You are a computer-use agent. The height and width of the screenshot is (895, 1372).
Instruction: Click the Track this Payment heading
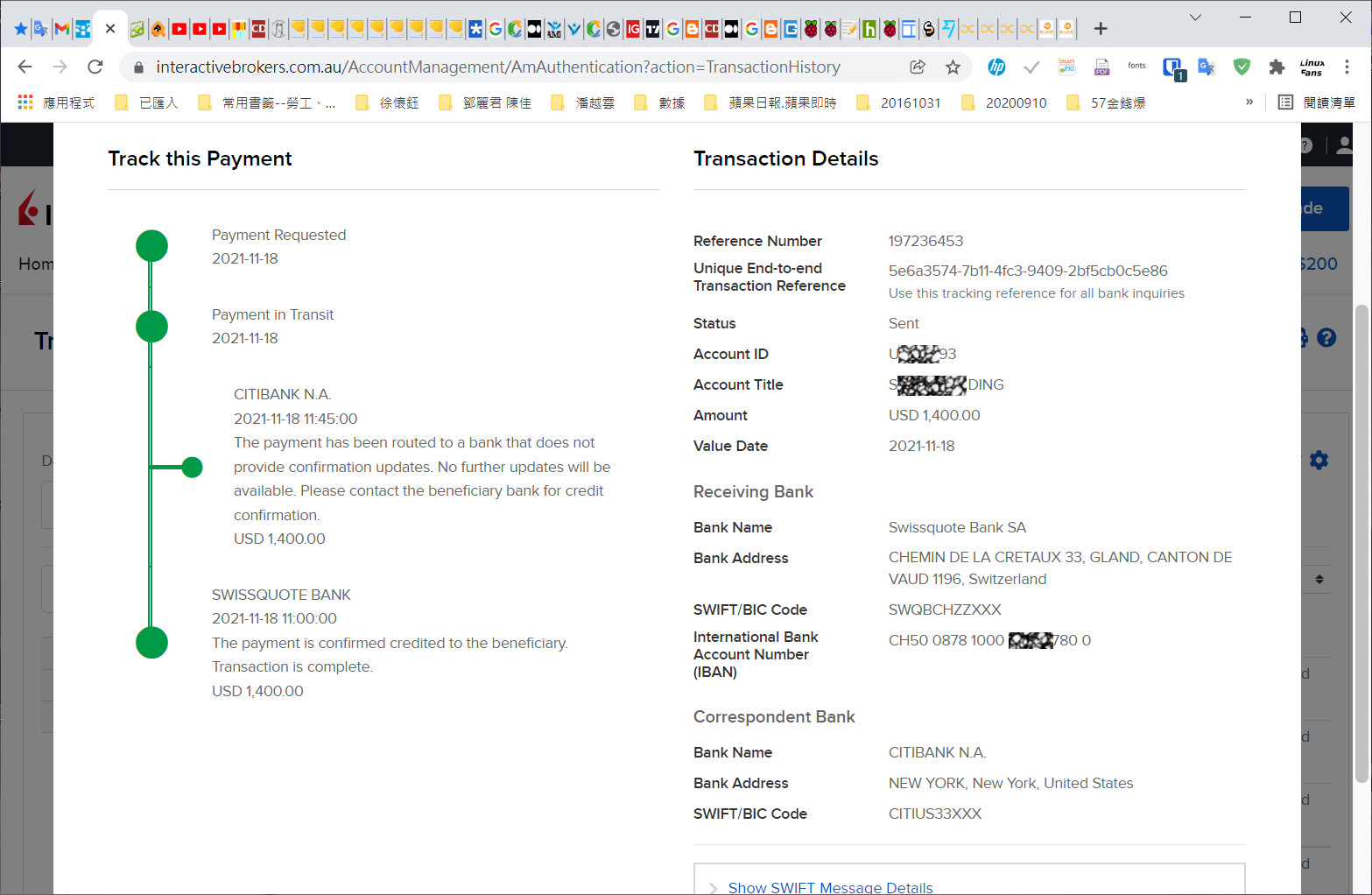[200, 159]
